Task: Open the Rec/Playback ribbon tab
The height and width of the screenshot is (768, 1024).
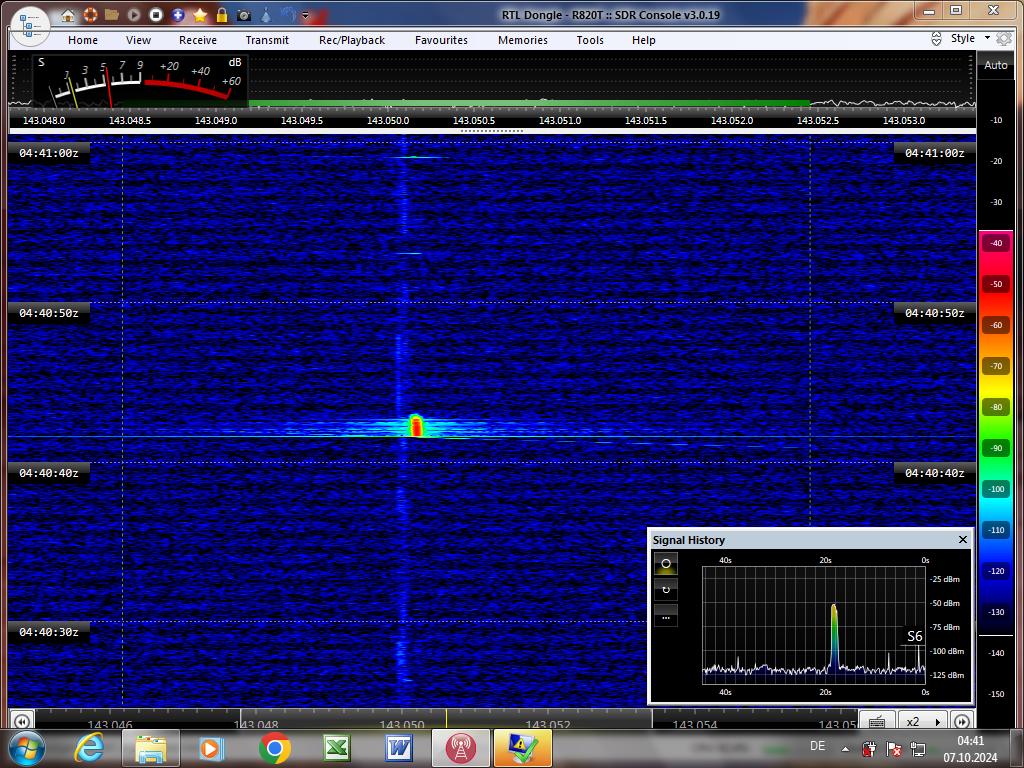Action: 352,40
